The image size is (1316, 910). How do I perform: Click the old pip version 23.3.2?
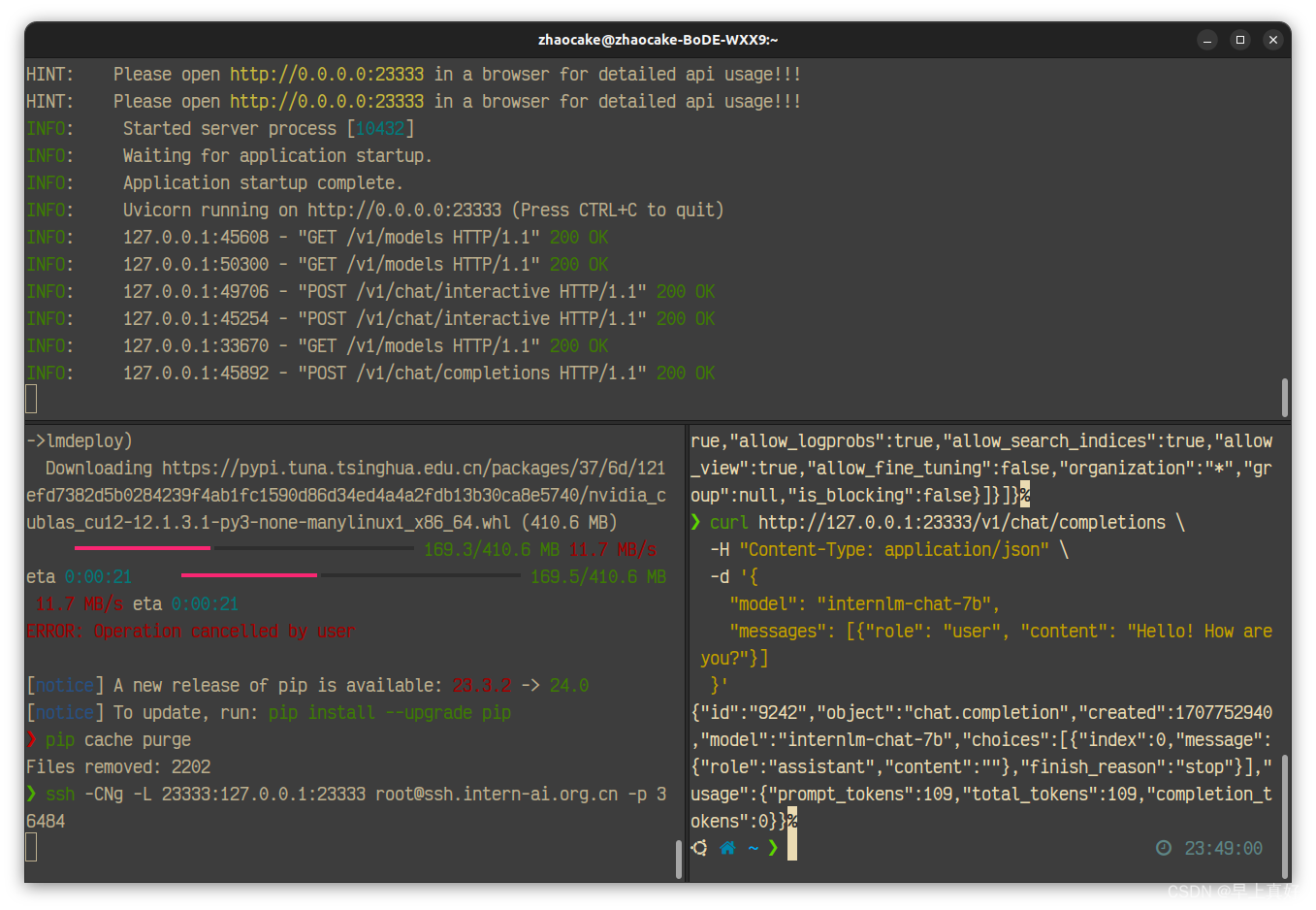point(482,686)
